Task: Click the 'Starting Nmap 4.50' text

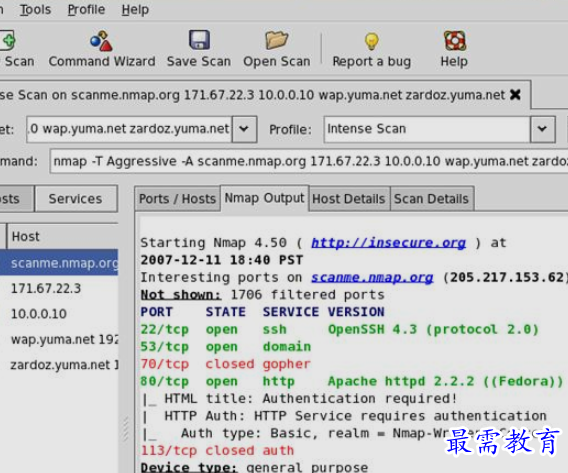Action: point(213,243)
